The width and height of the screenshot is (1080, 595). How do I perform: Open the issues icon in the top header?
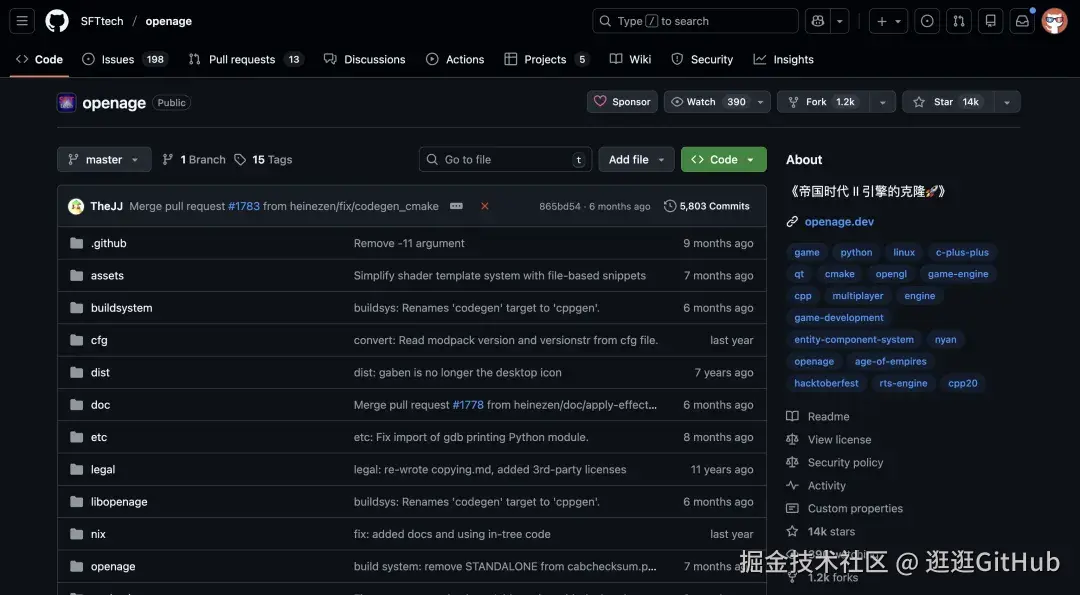click(x=927, y=21)
